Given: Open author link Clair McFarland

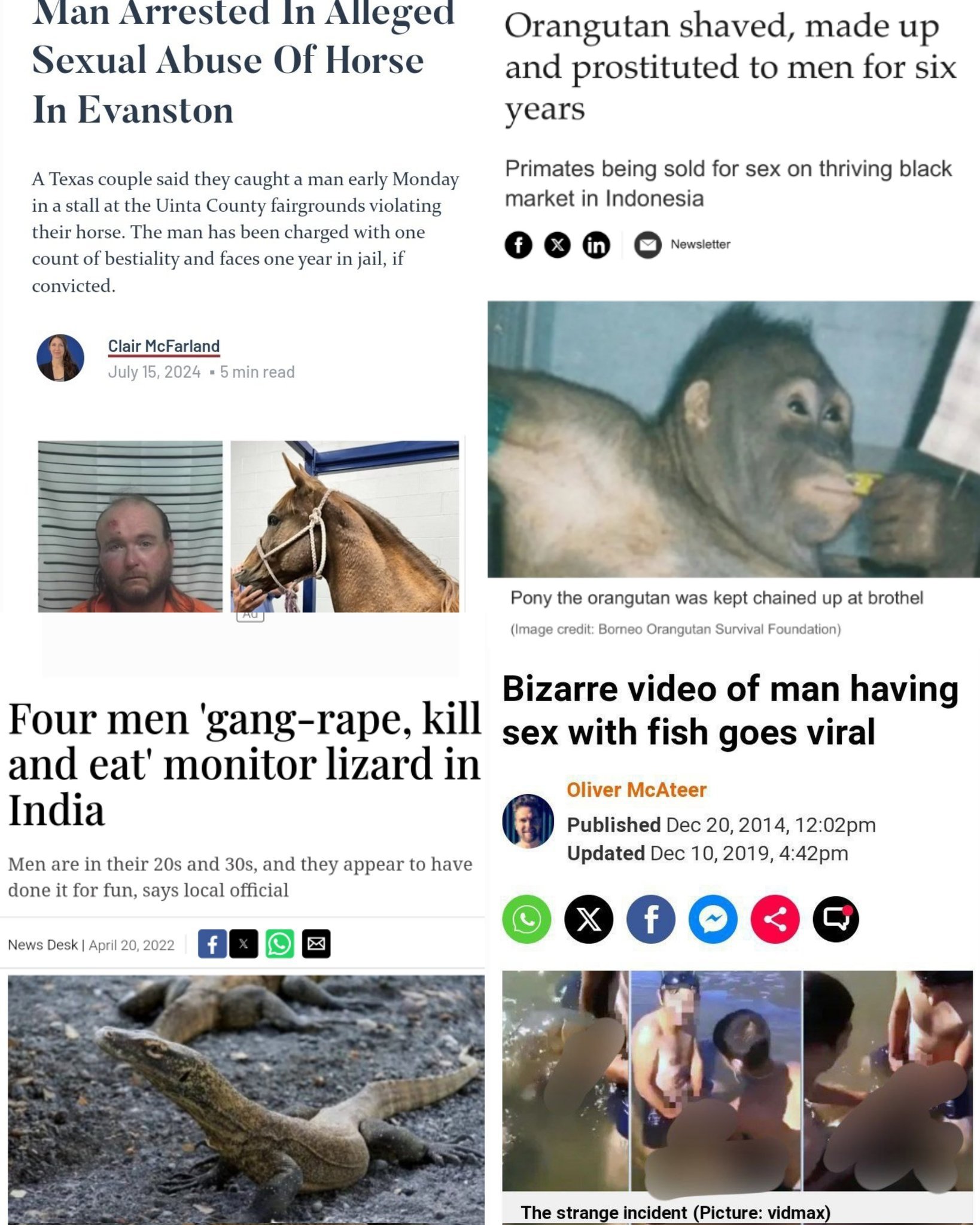Looking at the screenshot, I should 164,346.
